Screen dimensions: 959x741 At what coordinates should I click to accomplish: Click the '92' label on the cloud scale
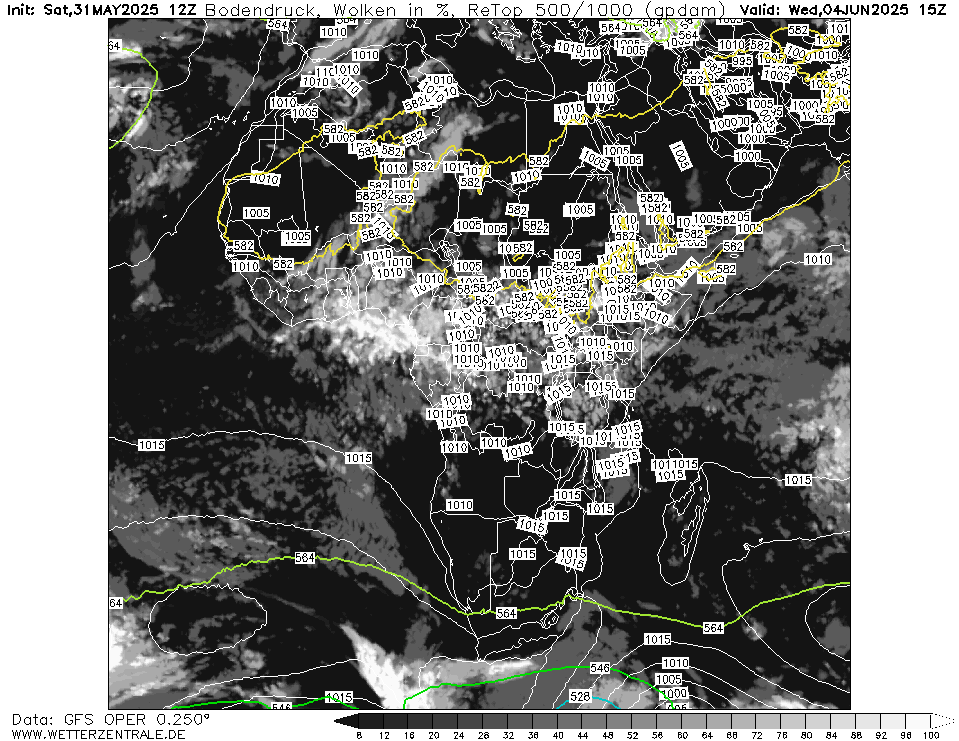(881, 735)
